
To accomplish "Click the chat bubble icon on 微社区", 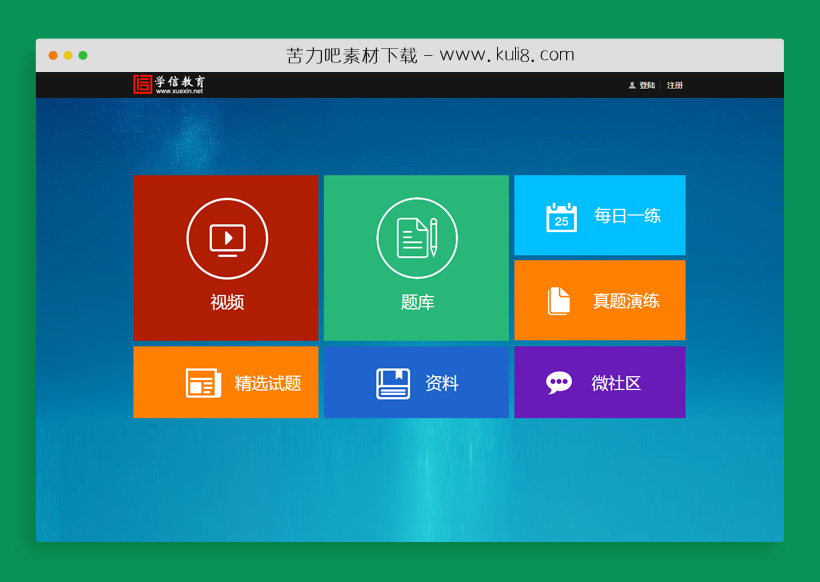I will point(559,382).
